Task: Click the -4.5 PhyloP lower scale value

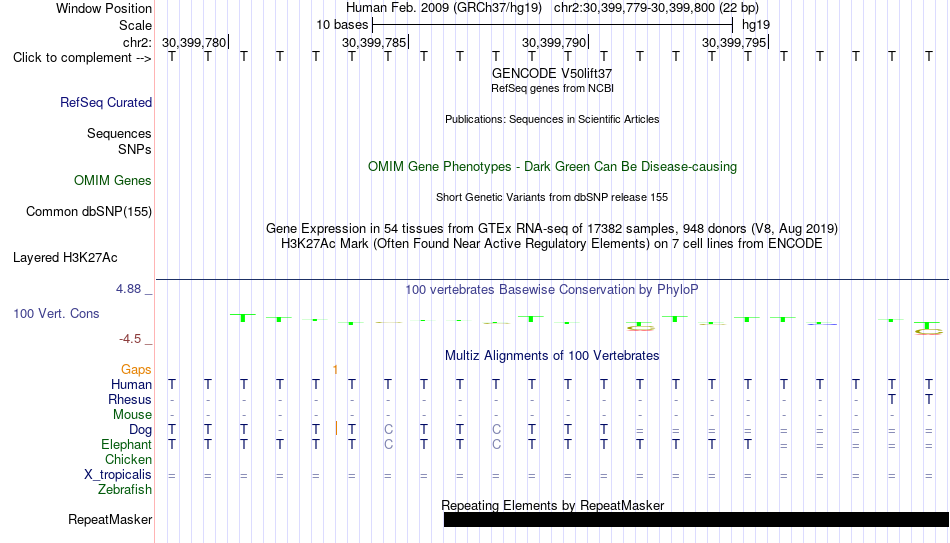Action: tap(130, 339)
